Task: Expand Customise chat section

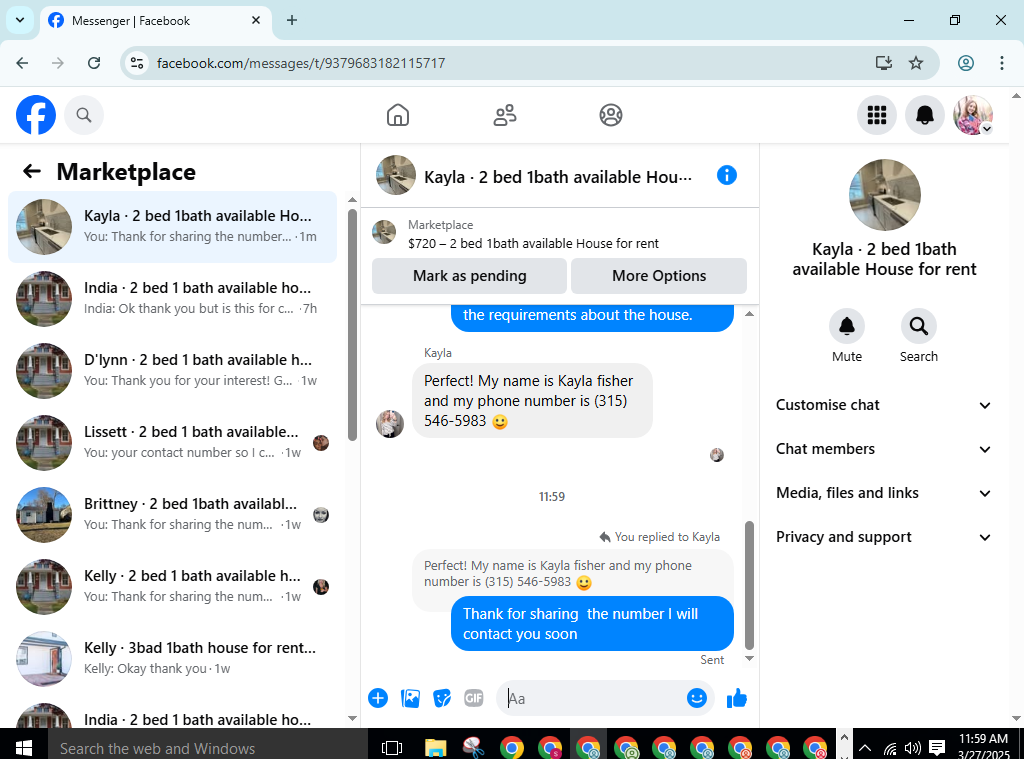Action: (884, 405)
